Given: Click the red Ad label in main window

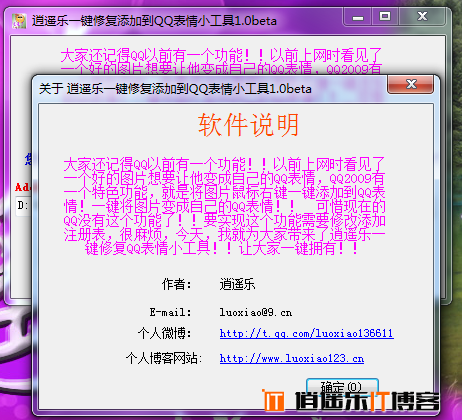Looking at the screenshot, I should click(x=23, y=187).
